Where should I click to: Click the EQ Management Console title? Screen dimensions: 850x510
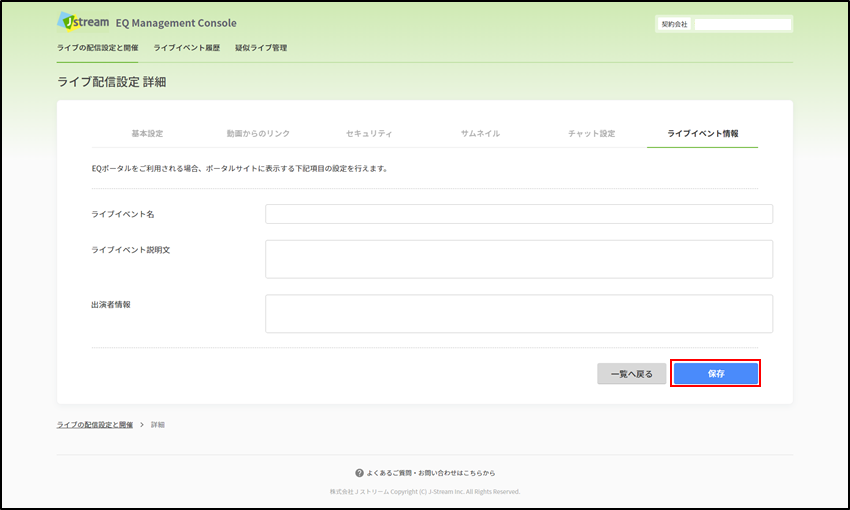click(x=176, y=23)
